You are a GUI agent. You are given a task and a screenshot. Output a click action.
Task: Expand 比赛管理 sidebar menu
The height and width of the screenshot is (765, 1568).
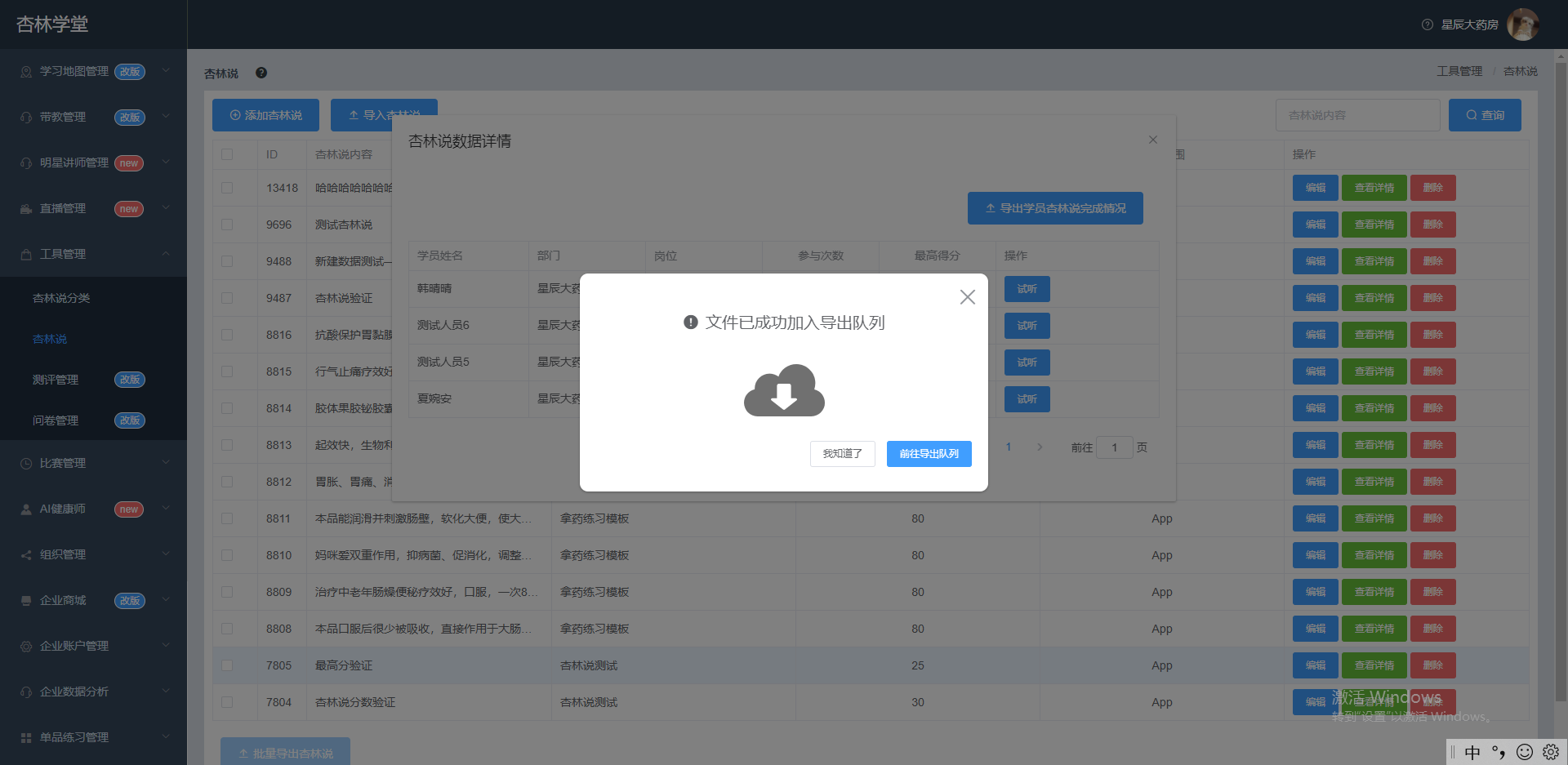(x=93, y=464)
